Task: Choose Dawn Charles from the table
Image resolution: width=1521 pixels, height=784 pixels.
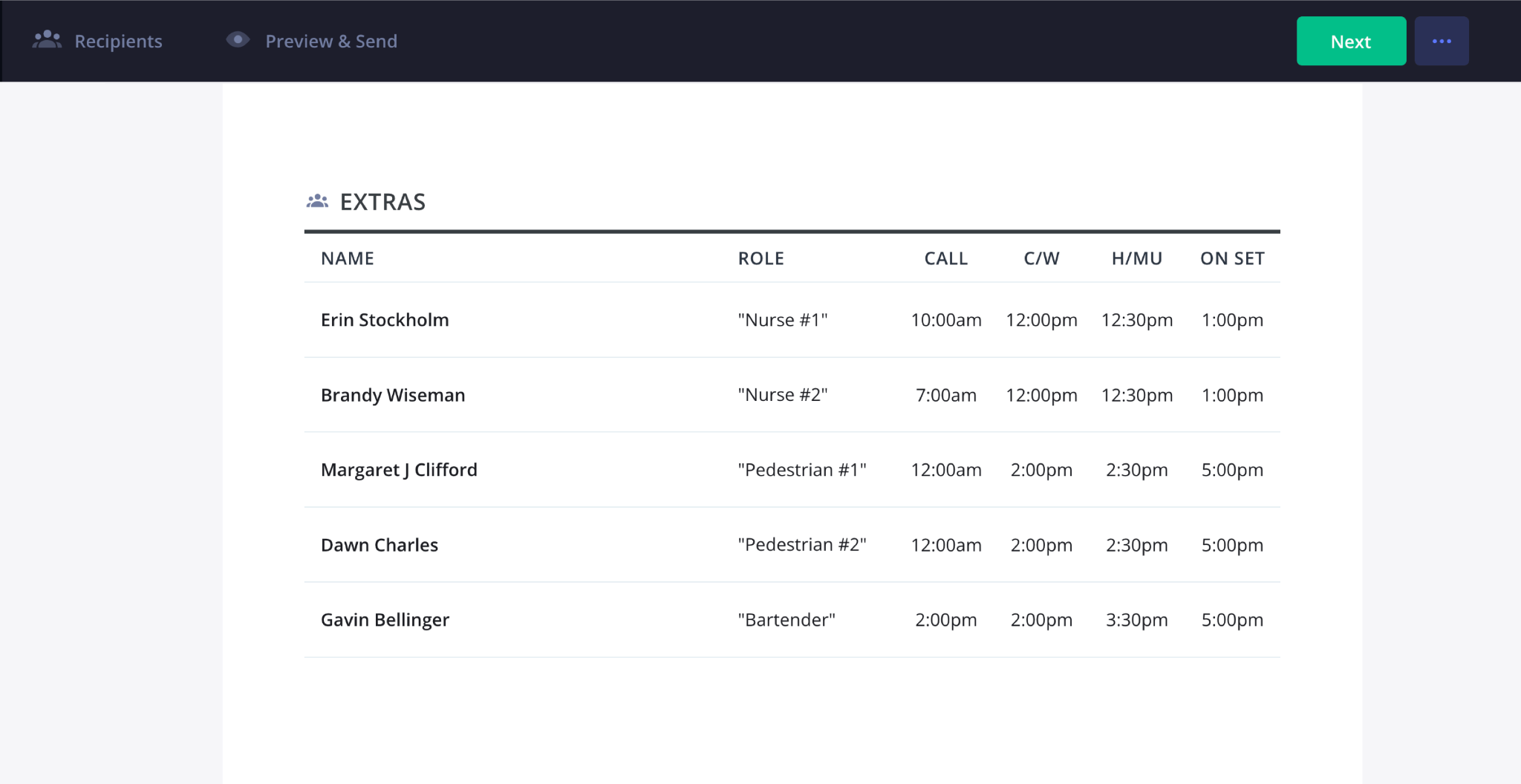Action: coord(380,545)
